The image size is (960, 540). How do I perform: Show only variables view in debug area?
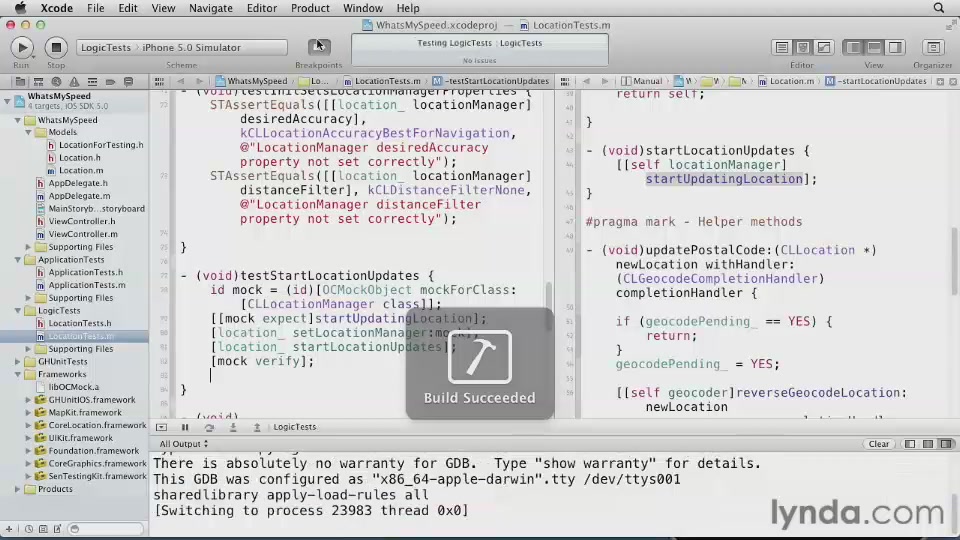click(910, 444)
